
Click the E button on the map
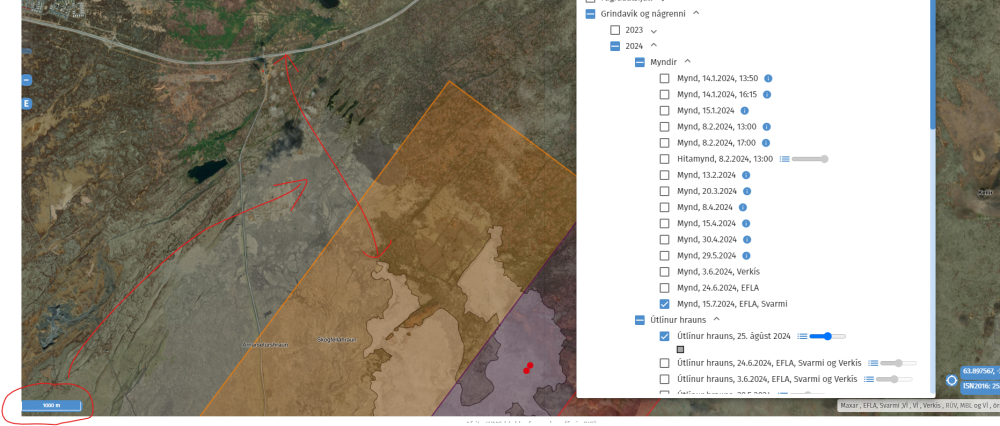pos(27,104)
